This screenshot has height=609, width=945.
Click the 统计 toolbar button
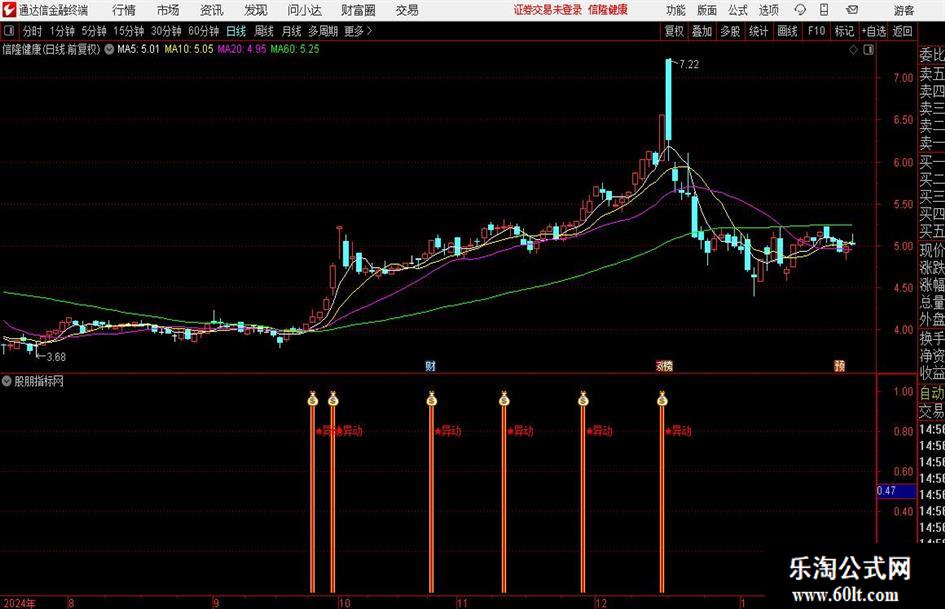point(759,31)
